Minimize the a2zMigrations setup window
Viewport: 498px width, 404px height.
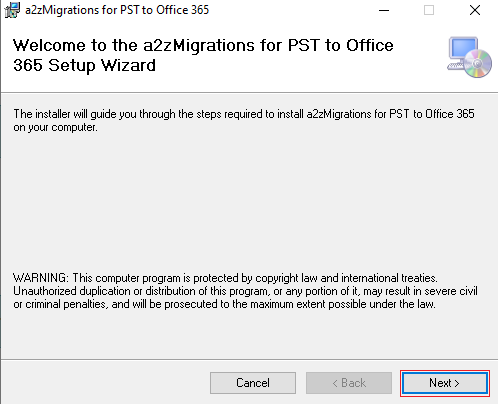pos(384,10)
